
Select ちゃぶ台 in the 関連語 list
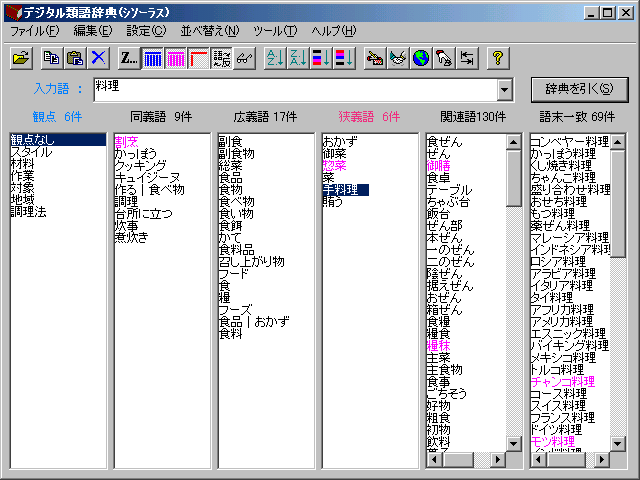[448, 202]
